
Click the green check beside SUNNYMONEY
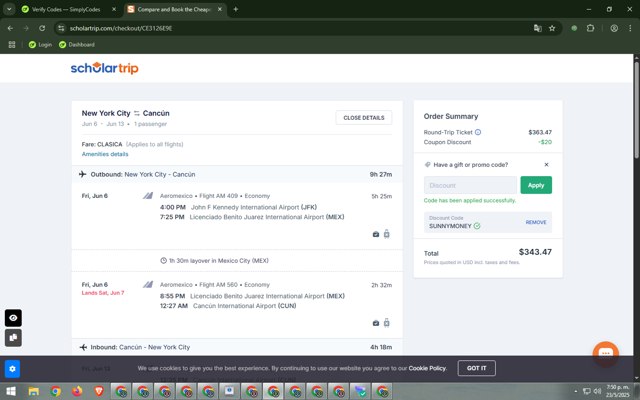(477, 226)
